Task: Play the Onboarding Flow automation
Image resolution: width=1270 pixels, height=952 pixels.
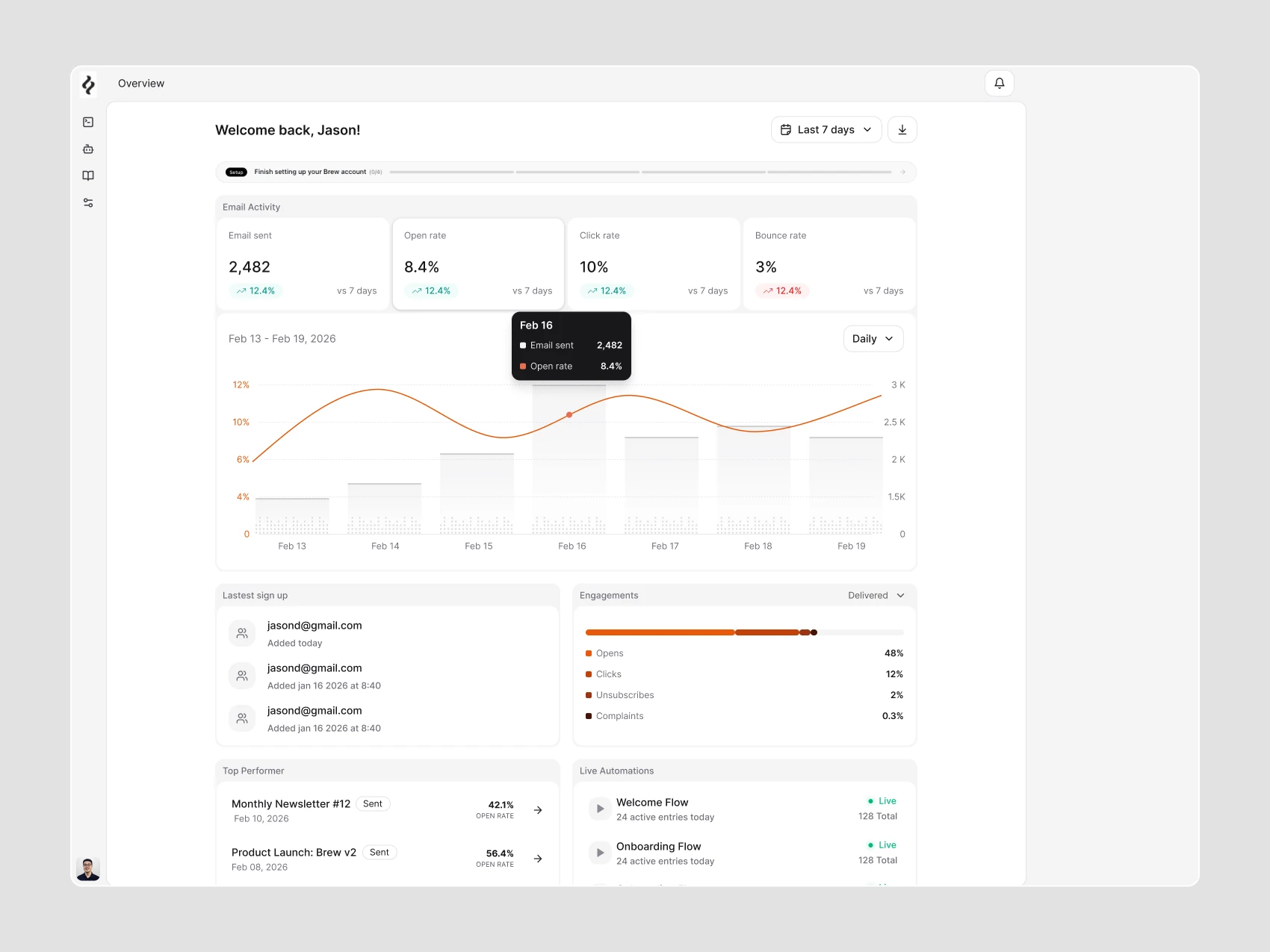Action: (600, 853)
